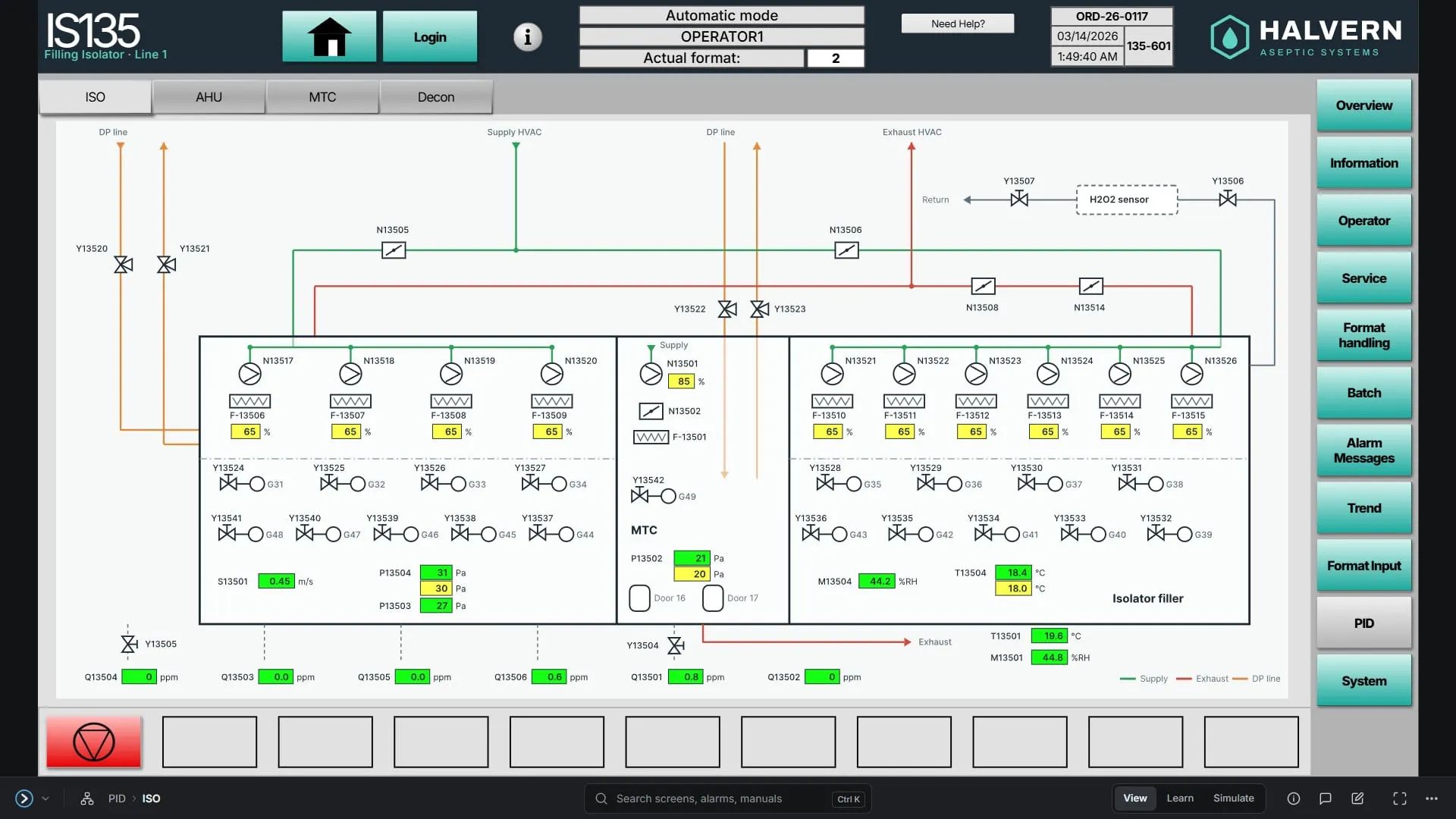This screenshot has height=819, width=1456.
Task: Click the Actual format value 2
Action: point(836,58)
